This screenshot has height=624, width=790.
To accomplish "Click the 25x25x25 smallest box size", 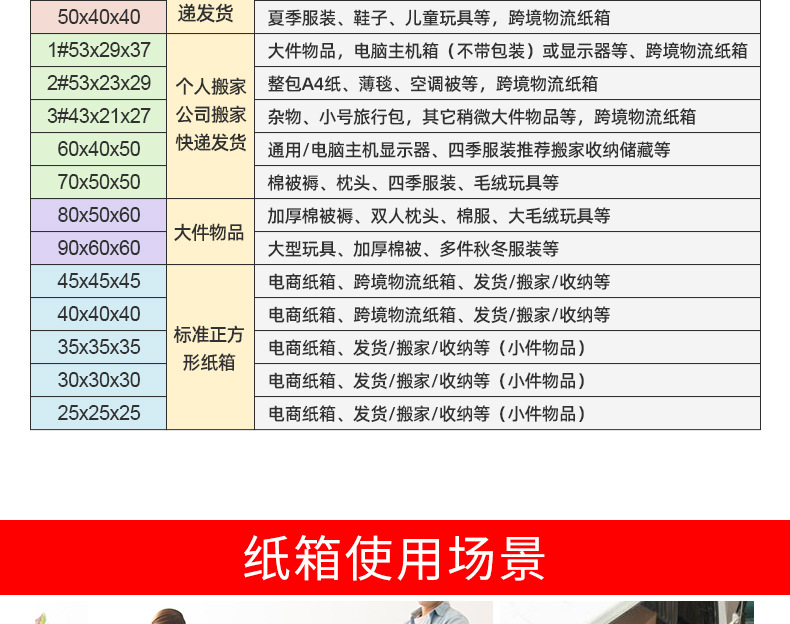I will [x=99, y=413].
